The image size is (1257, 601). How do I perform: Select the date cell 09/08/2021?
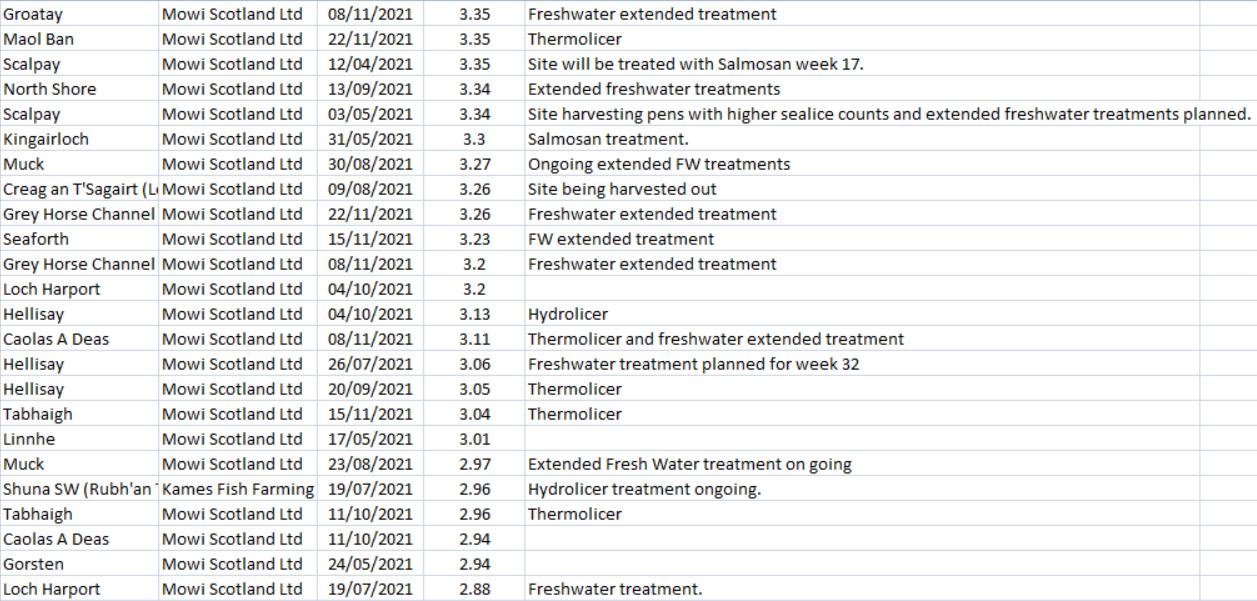click(x=370, y=189)
